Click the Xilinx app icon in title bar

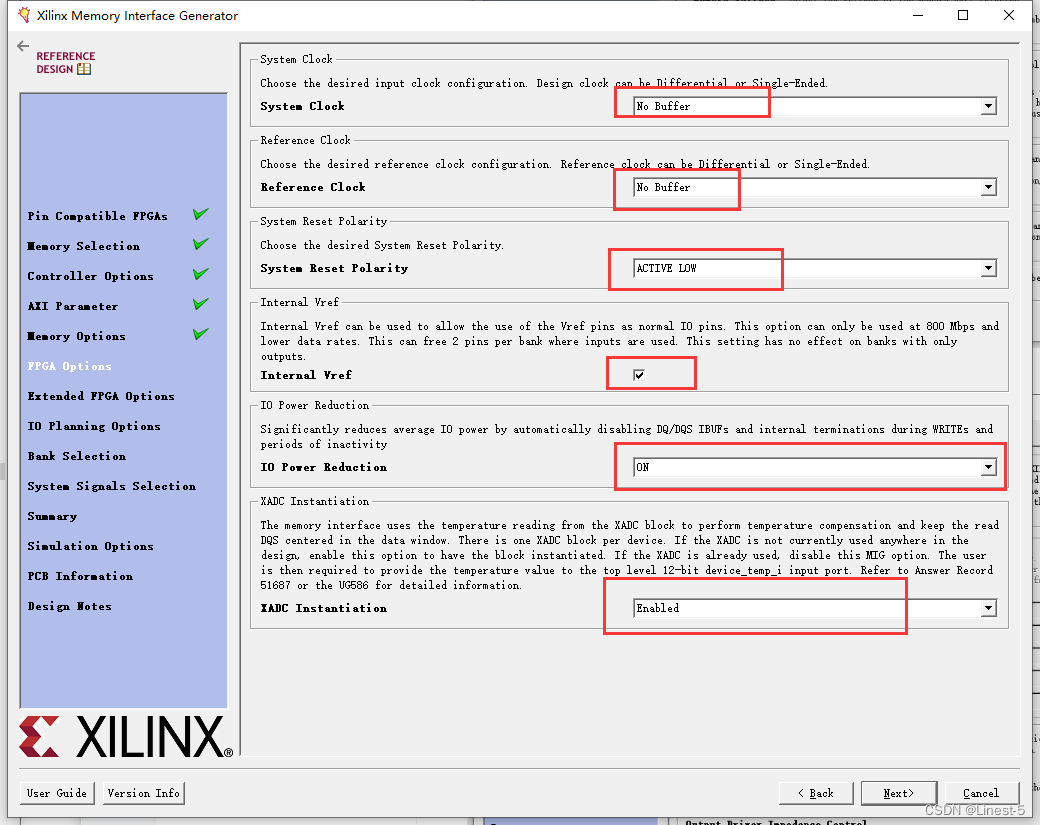pos(19,15)
